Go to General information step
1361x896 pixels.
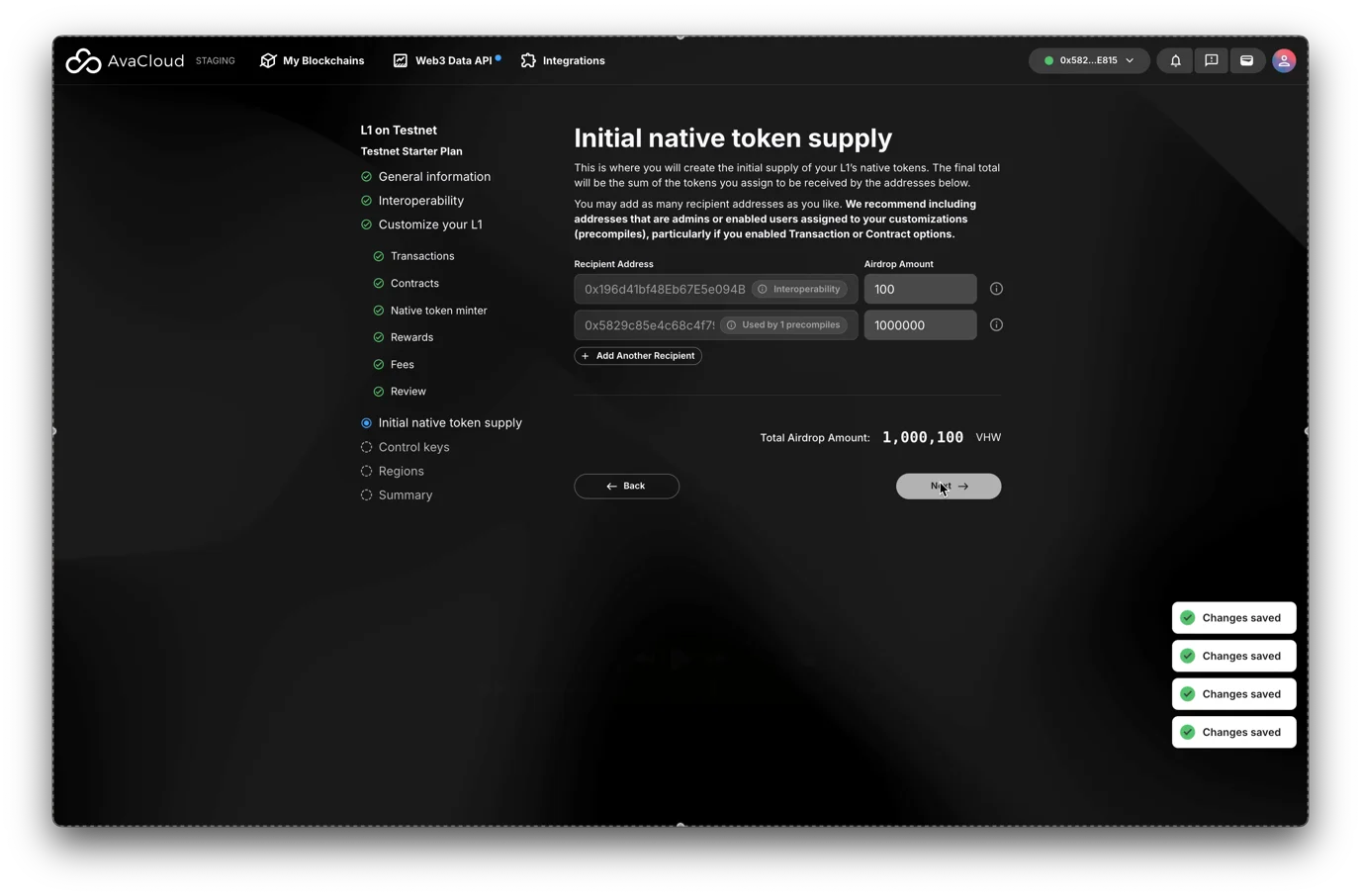[434, 177]
